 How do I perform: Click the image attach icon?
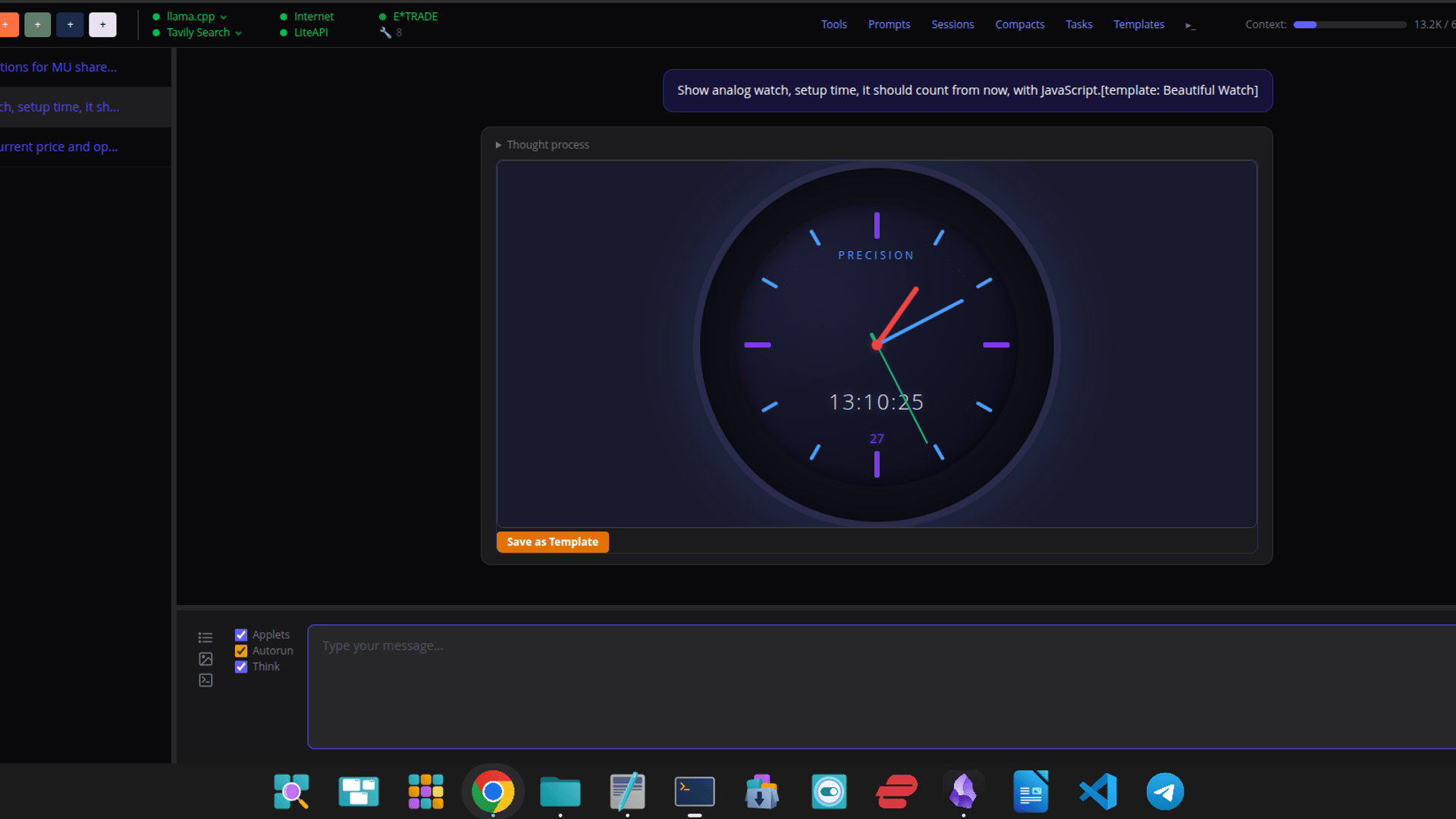(x=206, y=659)
